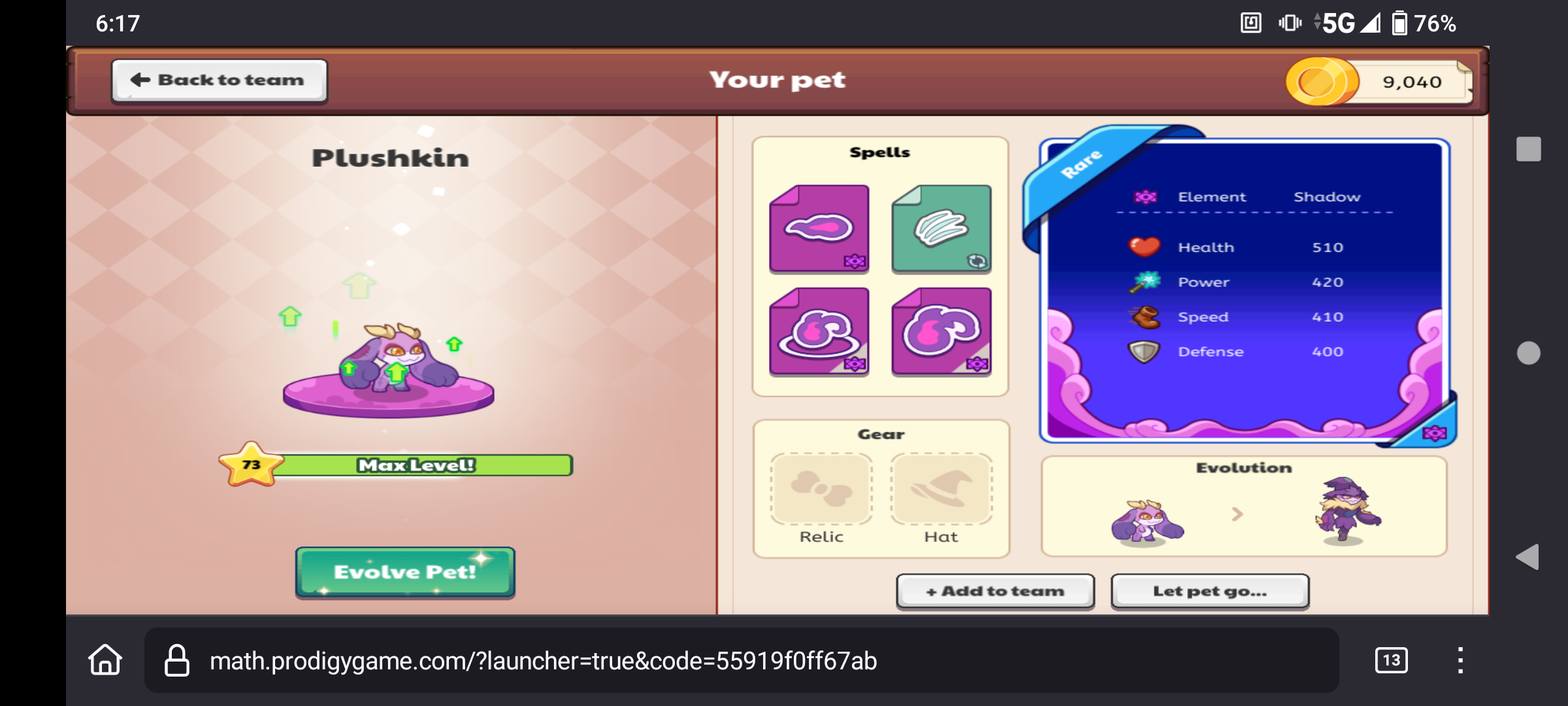This screenshot has width=1568, height=706.
Task: Open the browser tabs counter showing 13
Action: tap(1392, 660)
